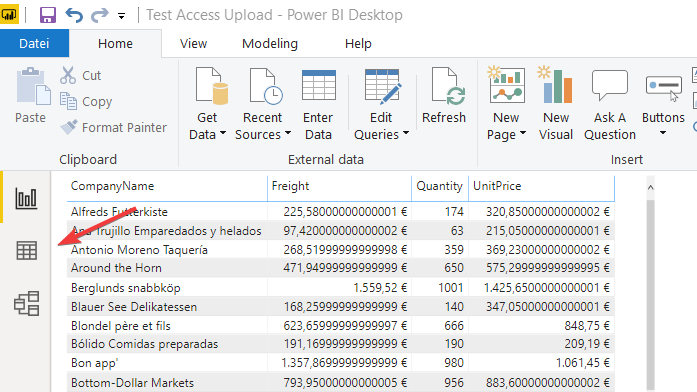Select the Alfreds Futterkiste row
This screenshot has width=697, height=392.
[340, 212]
